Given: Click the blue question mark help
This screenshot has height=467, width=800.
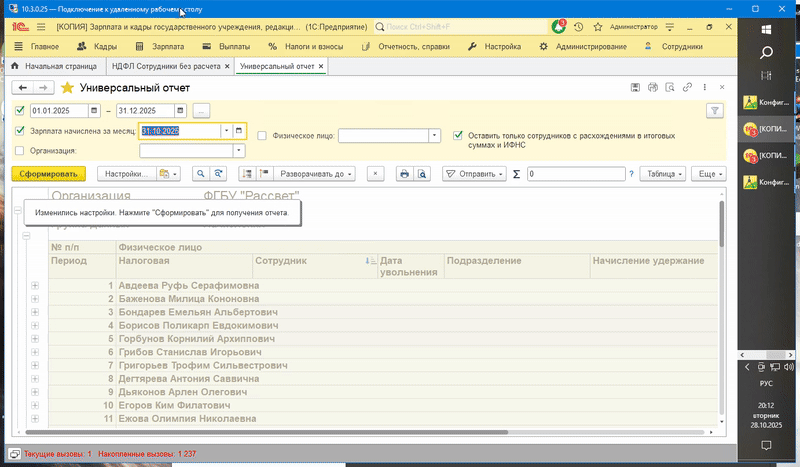Looking at the screenshot, I should coord(631,174).
